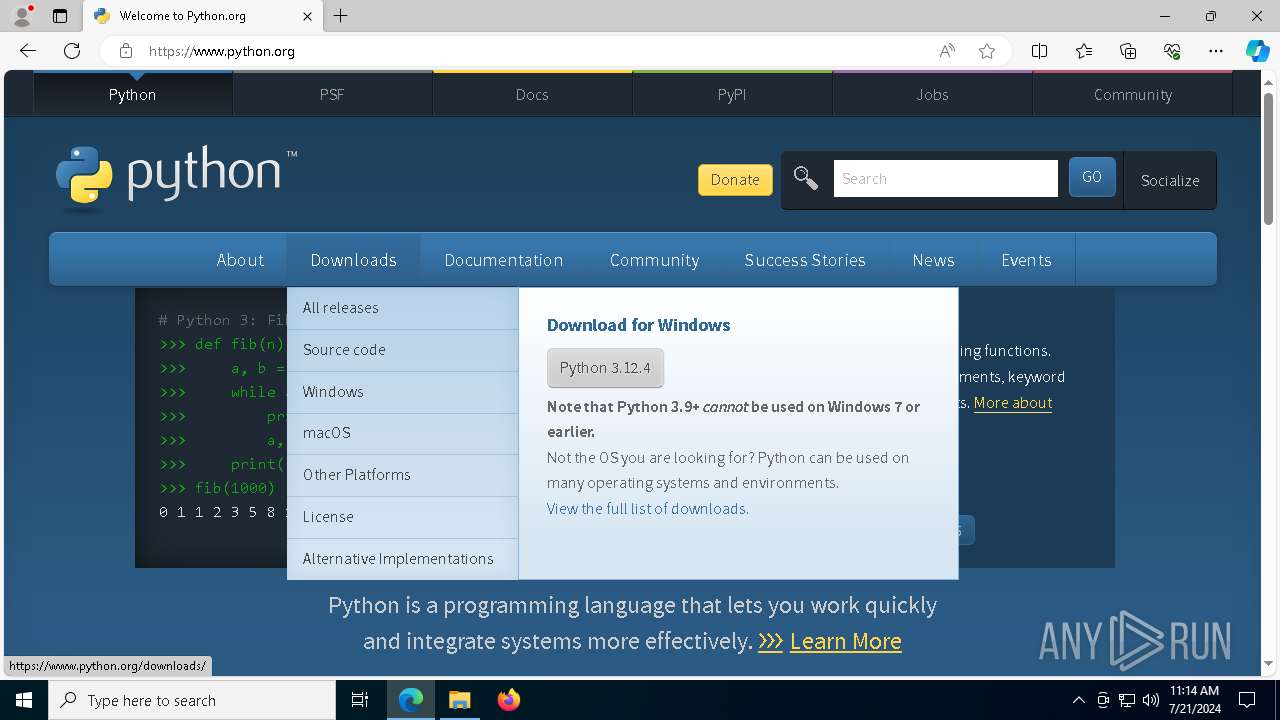1280x720 pixels.
Task: Click the Edge profile avatar icon
Action: pyautogui.click(x=21, y=16)
